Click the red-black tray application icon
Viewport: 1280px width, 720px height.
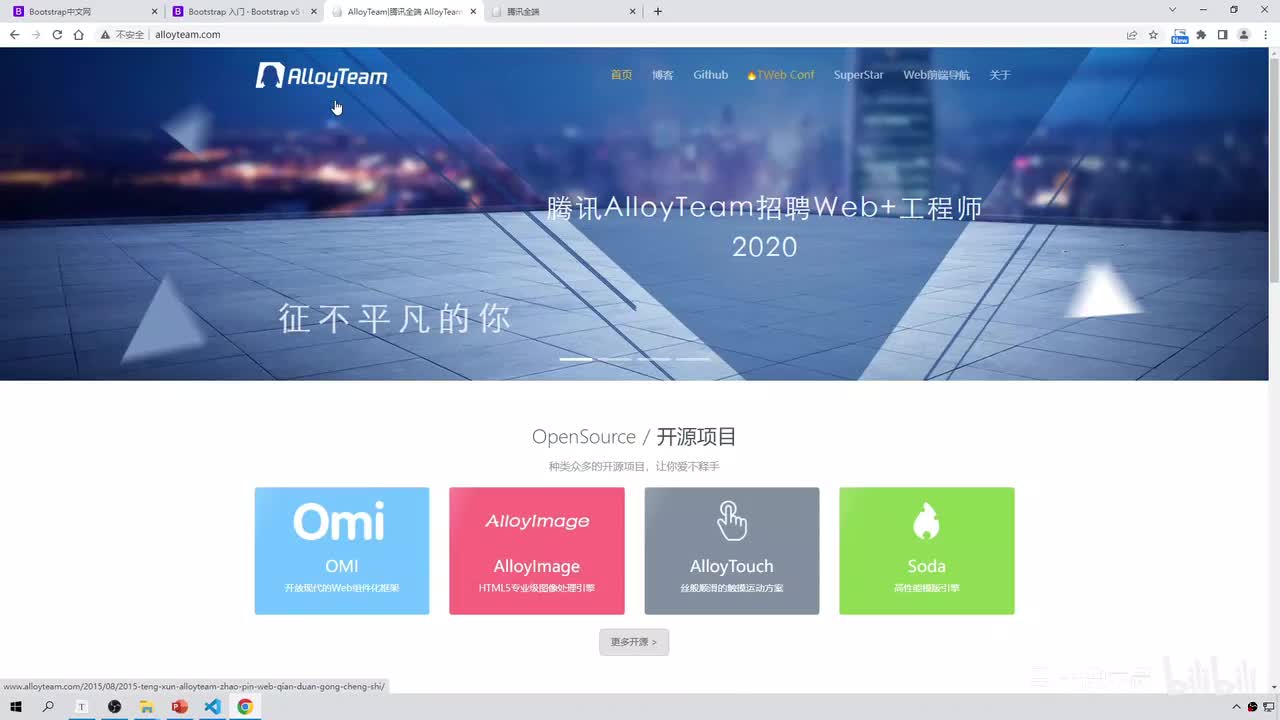coord(1253,707)
